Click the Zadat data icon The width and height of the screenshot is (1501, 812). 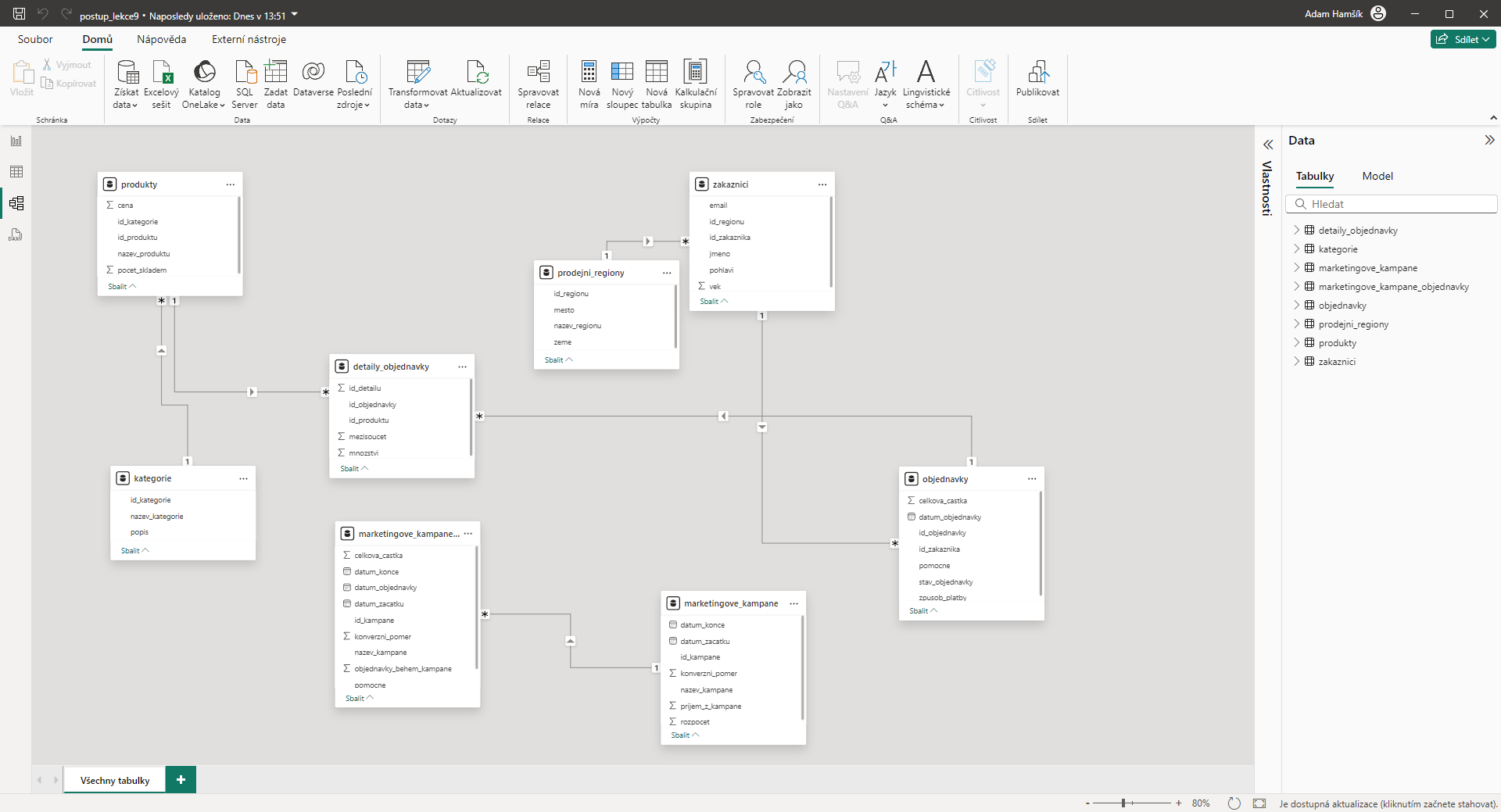pyautogui.click(x=276, y=71)
